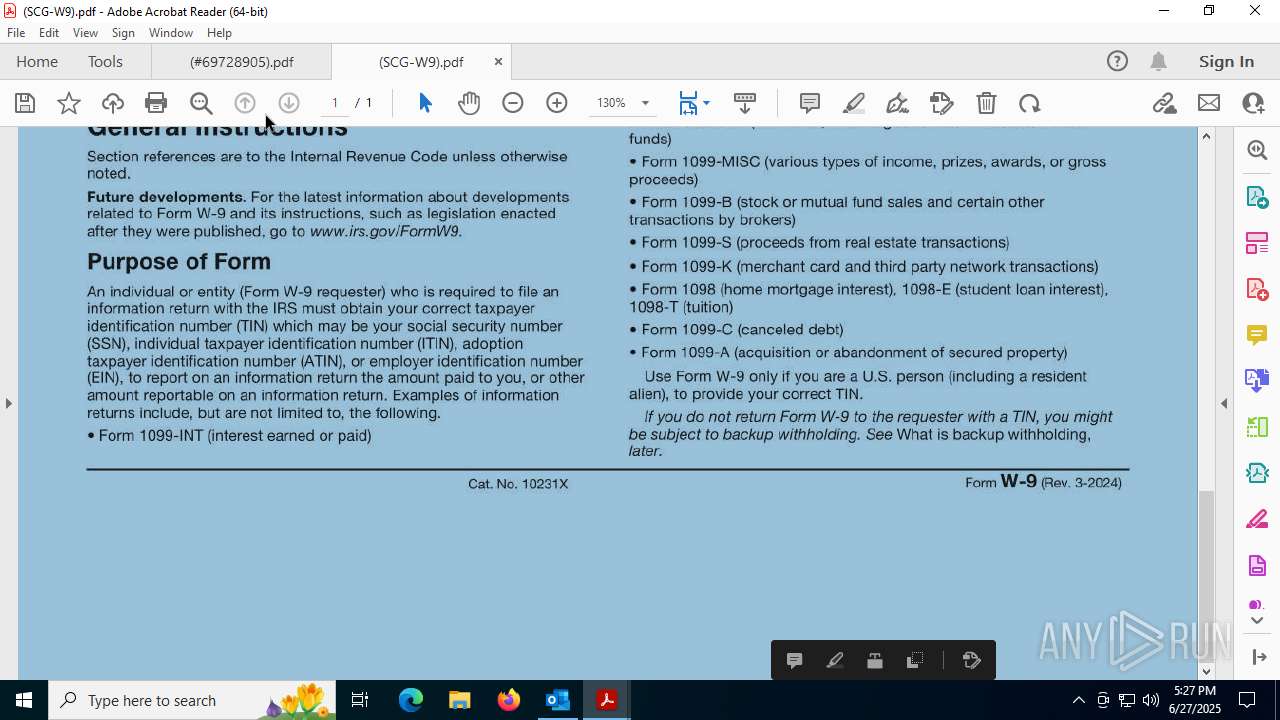Delete page with trash icon
Image resolution: width=1280 pixels, height=720 pixels.
click(x=986, y=103)
